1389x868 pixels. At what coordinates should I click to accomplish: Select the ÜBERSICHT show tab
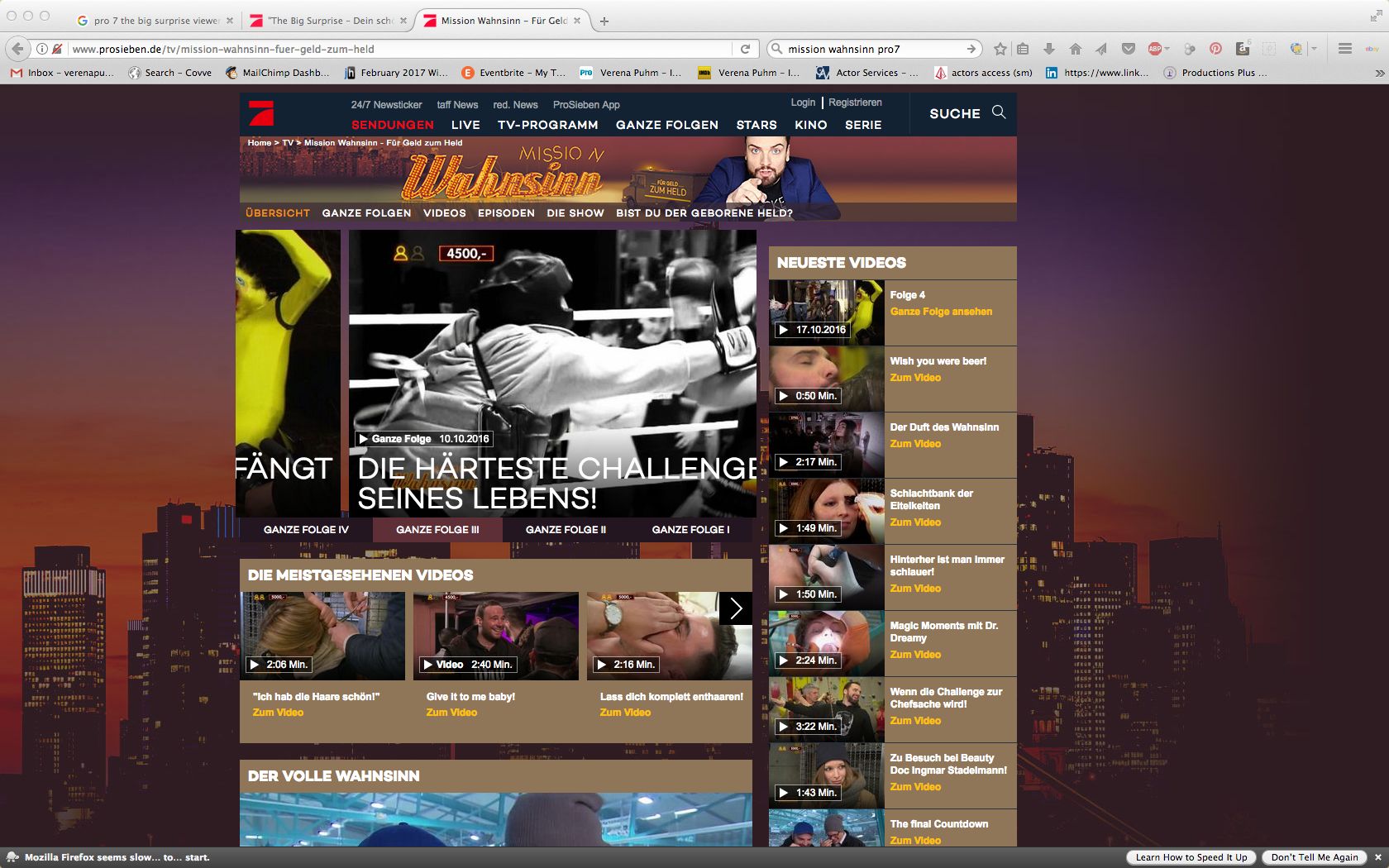pos(278,213)
